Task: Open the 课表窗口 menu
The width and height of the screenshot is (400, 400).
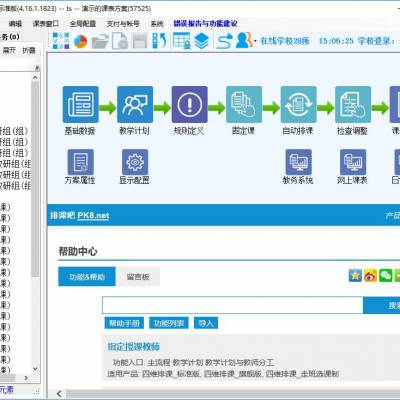Action: [46, 24]
